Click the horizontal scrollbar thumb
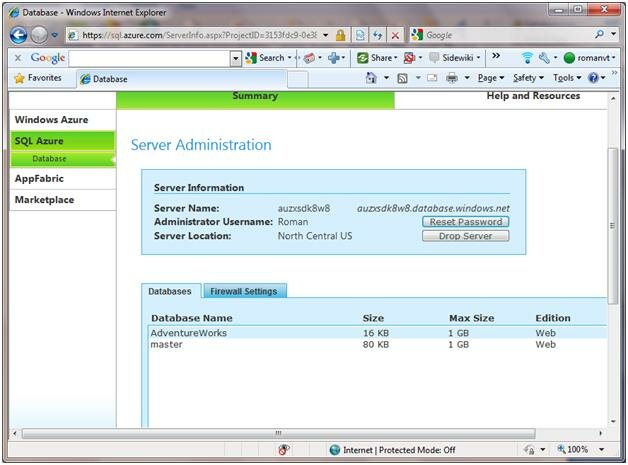 pos(279,433)
